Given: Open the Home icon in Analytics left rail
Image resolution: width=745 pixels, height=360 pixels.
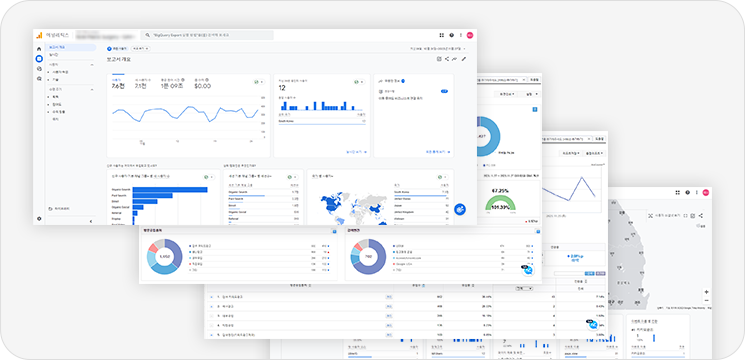Looking at the screenshot, I should (39, 49).
